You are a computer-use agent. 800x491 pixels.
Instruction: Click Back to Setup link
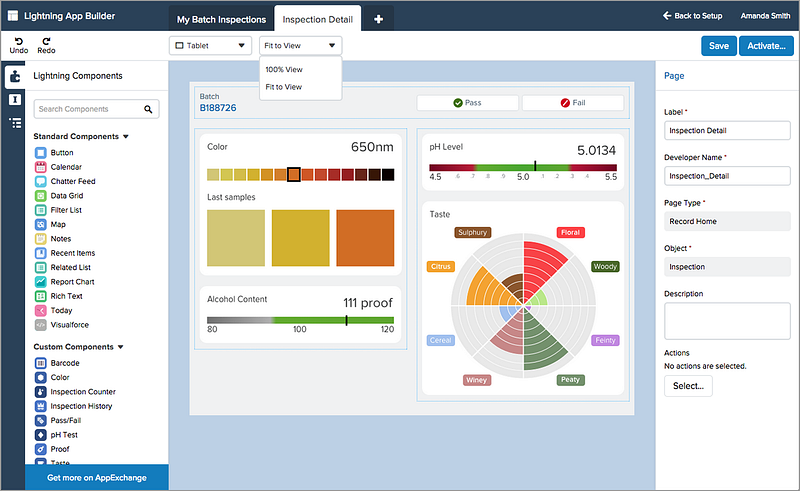pos(692,16)
